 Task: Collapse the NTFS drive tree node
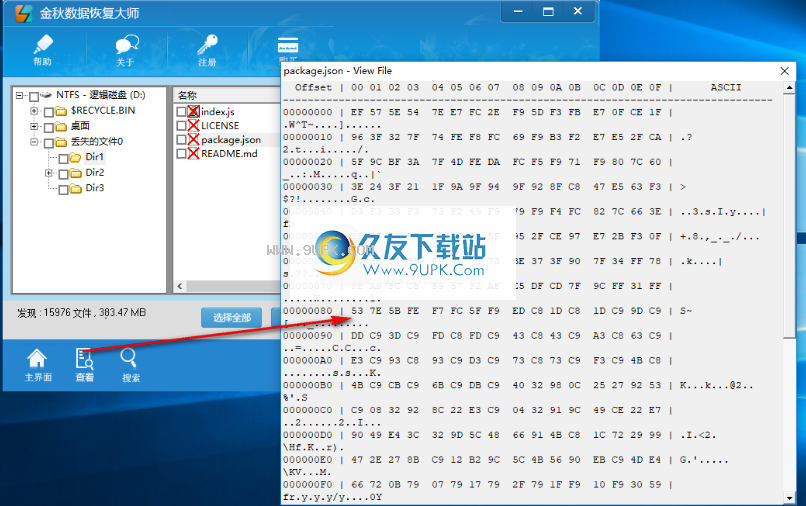pos(19,95)
